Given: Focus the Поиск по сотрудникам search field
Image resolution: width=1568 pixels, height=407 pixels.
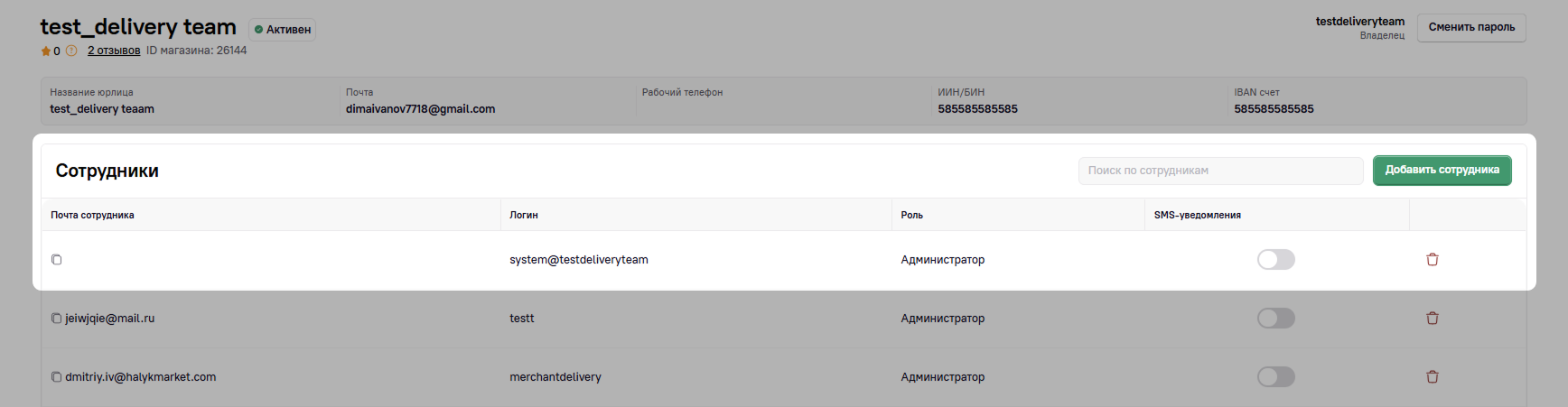Looking at the screenshot, I should (x=1219, y=171).
